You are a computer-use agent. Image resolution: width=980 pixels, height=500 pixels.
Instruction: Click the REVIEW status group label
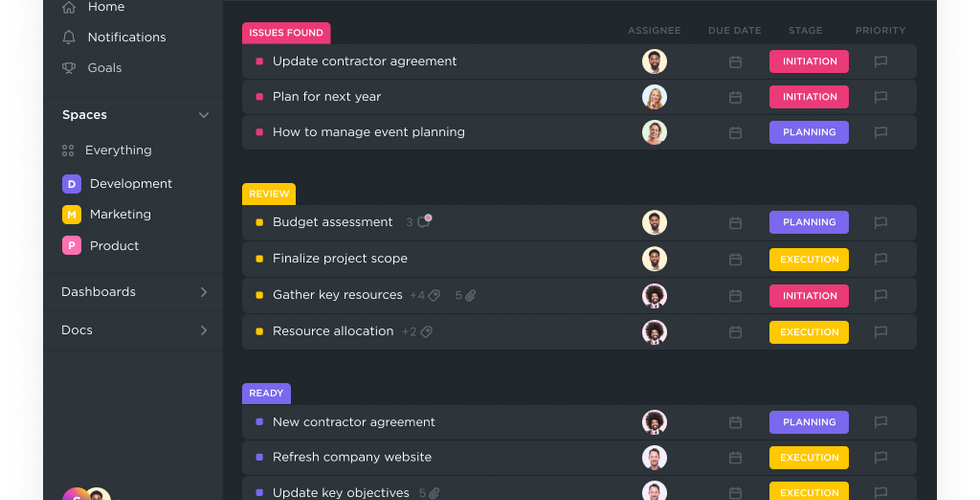tap(269, 194)
